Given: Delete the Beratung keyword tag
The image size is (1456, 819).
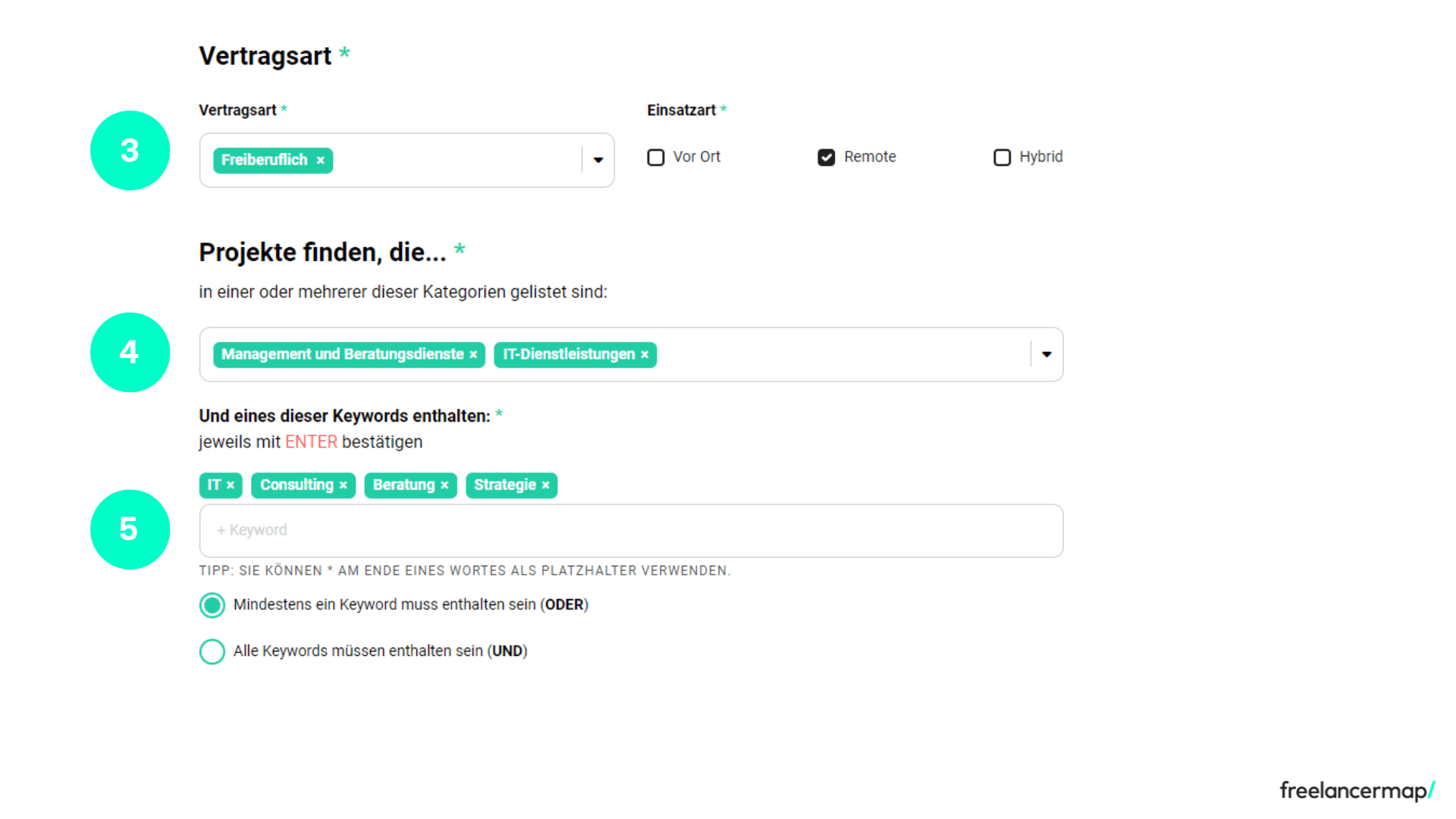Looking at the screenshot, I should click(444, 485).
